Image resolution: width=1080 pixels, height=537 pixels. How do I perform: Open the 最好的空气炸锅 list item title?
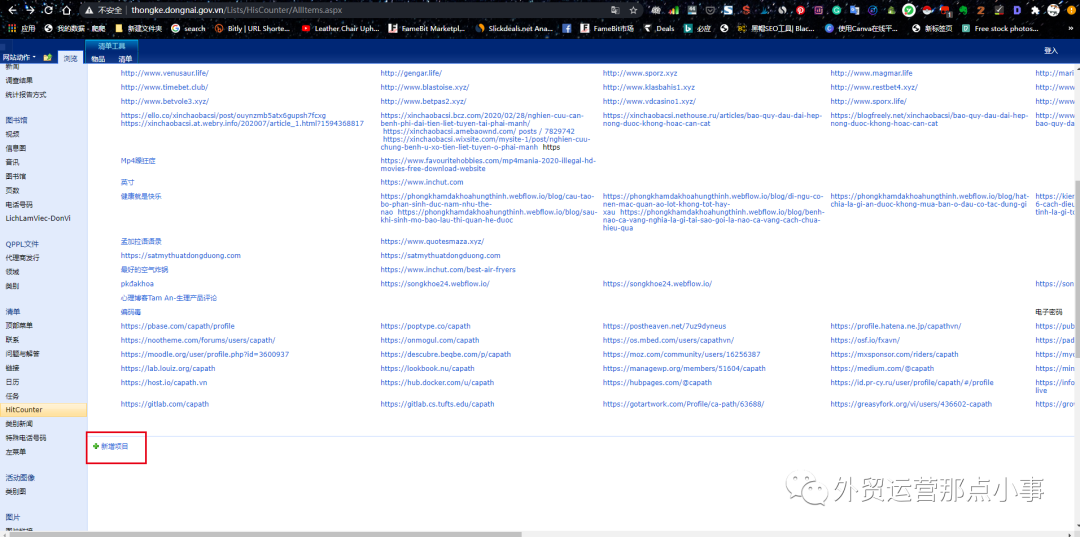click(x=144, y=270)
